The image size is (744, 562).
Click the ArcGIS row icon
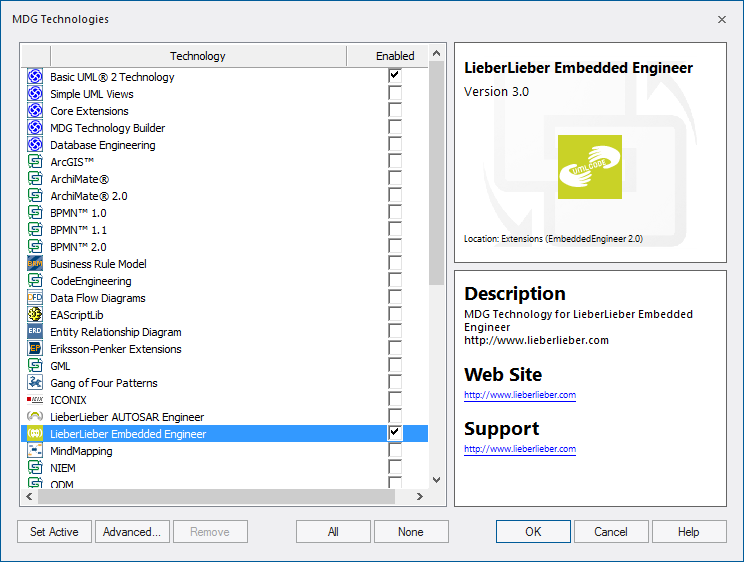[35, 162]
